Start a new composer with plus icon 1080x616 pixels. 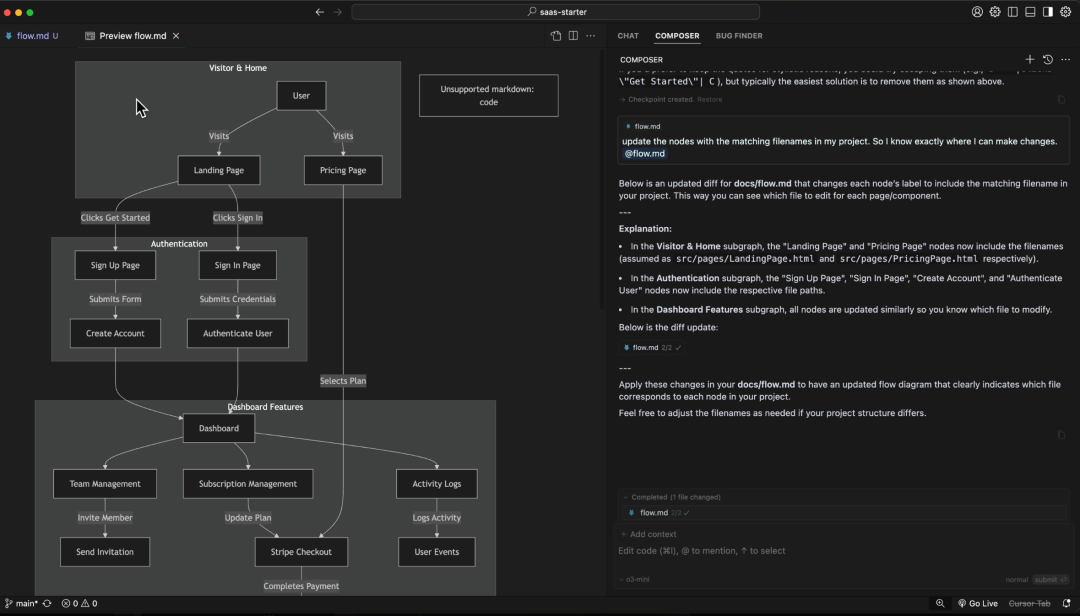(1030, 60)
